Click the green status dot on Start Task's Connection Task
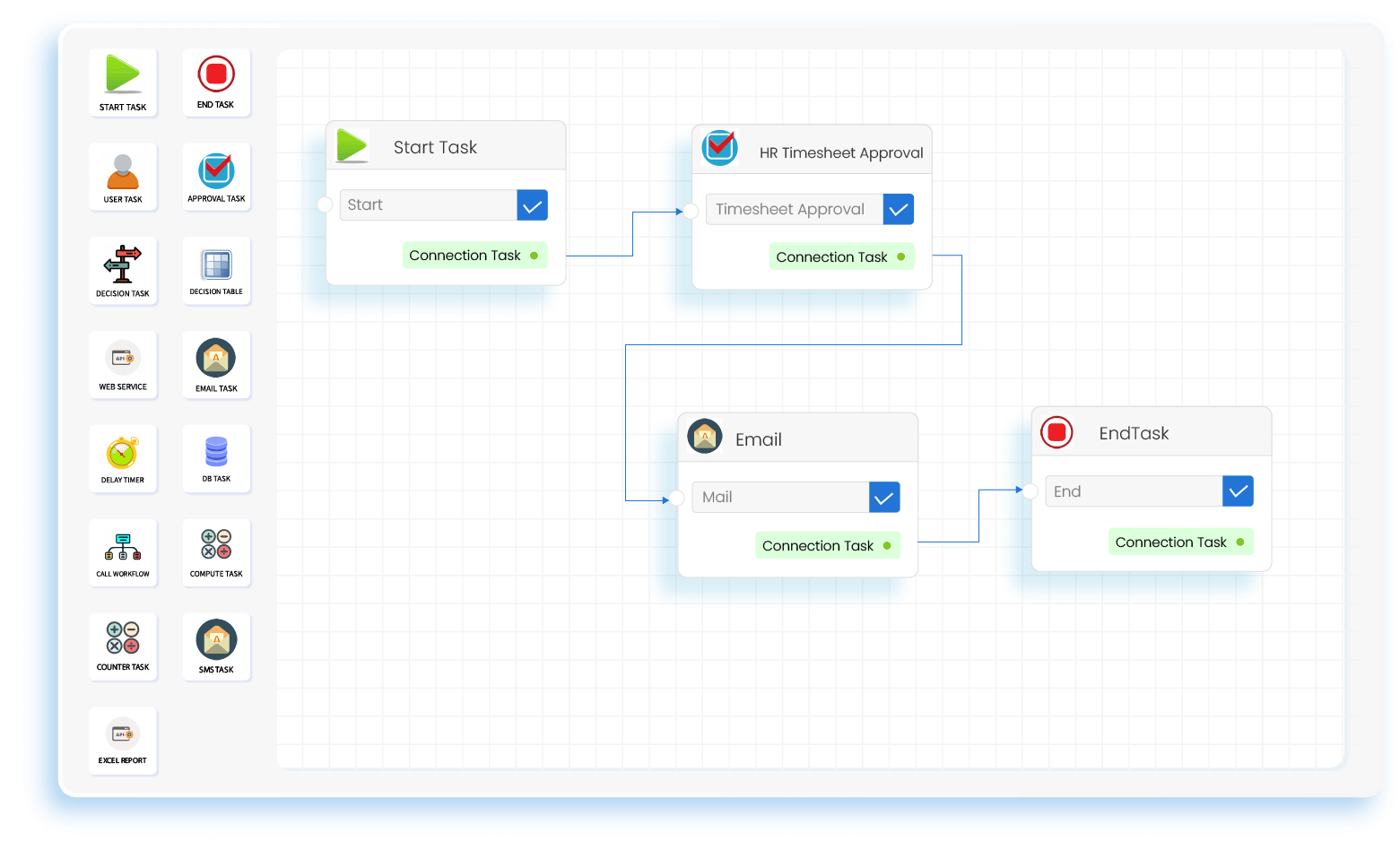Image resolution: width=1400 pixels, height=850 pixels. tap(535, 255)
